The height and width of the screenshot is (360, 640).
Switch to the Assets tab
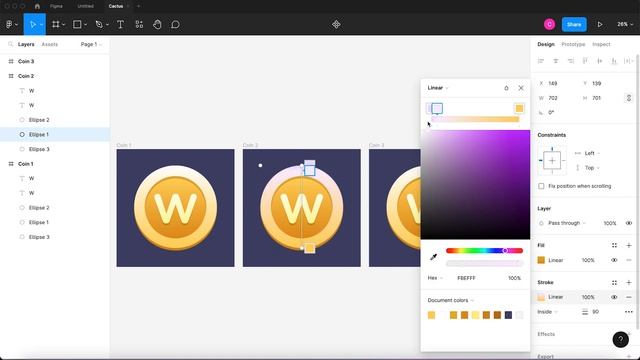pyautogui.click(x=50, y=44)
